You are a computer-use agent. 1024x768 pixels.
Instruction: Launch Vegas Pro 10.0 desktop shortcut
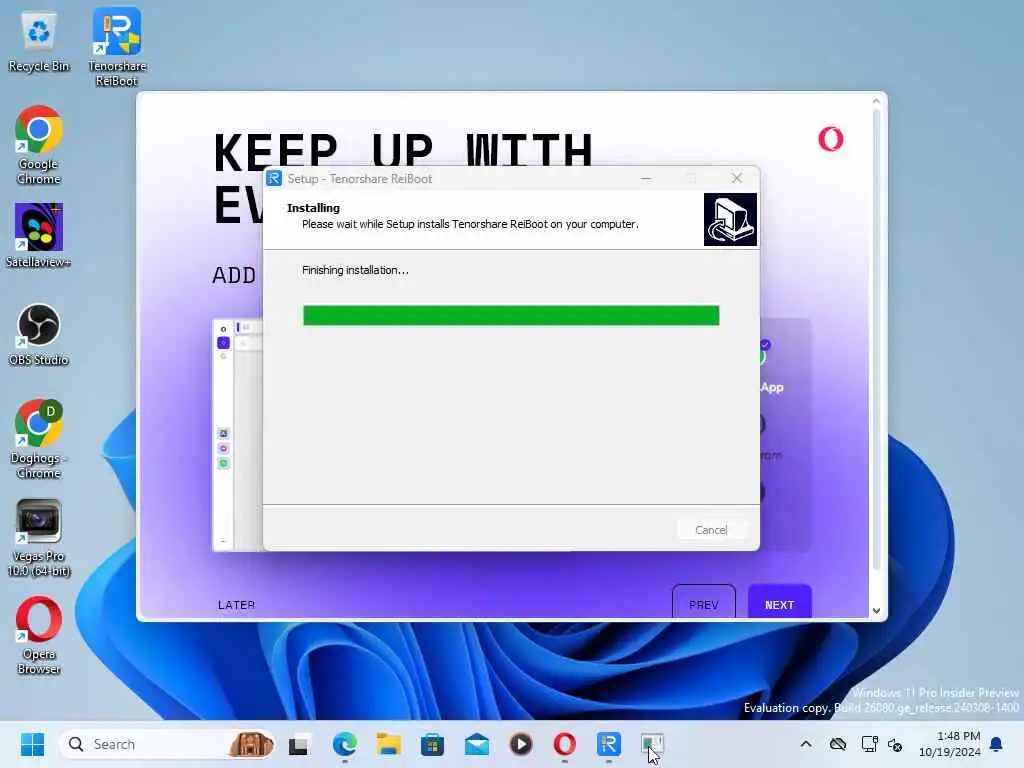pos(39,538)
